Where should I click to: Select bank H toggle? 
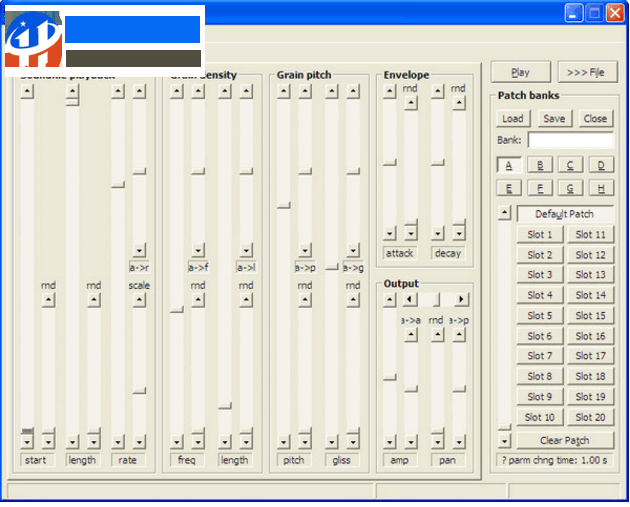coord(601,188)
